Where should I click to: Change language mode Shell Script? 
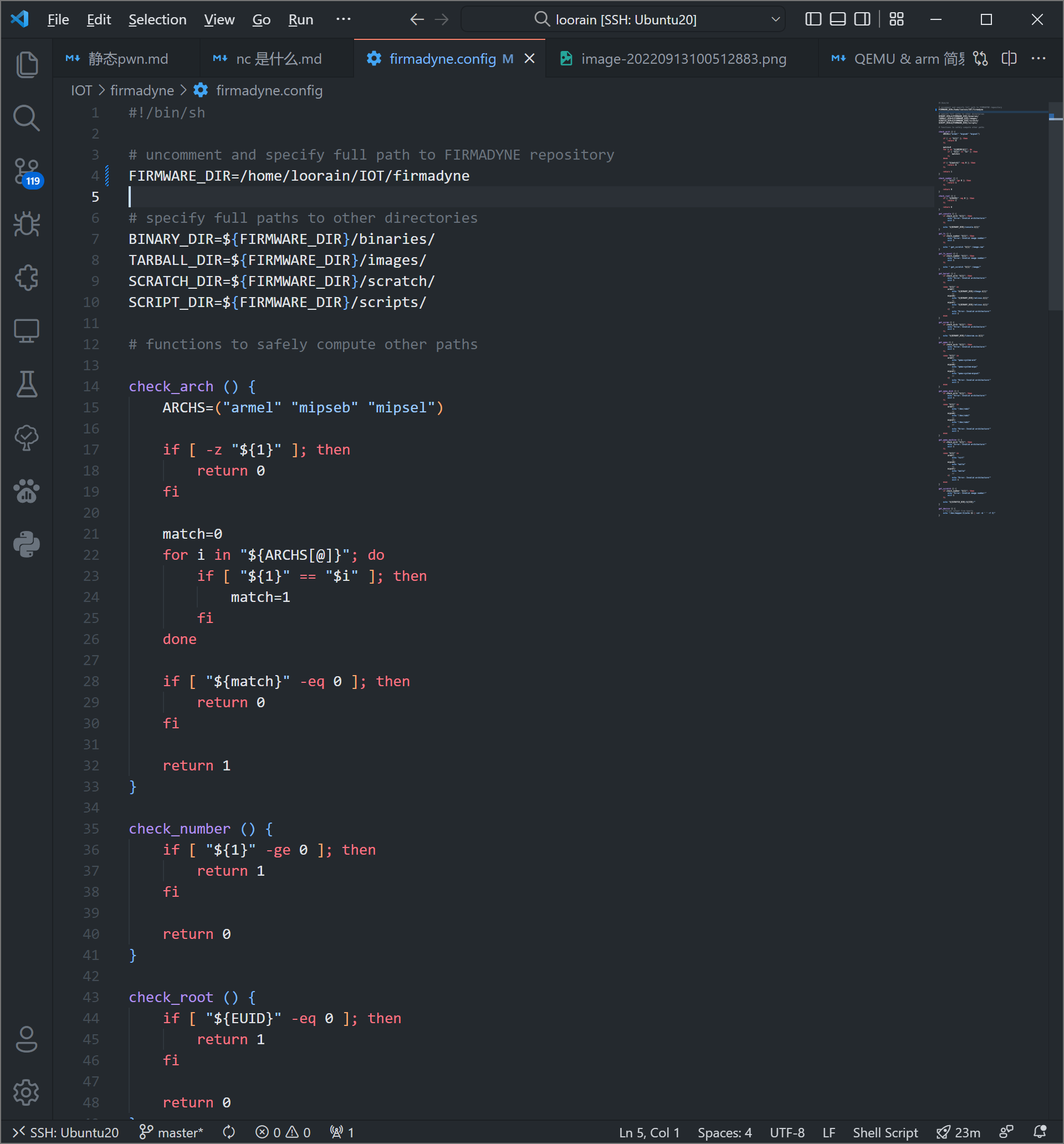coord(885,1132)
